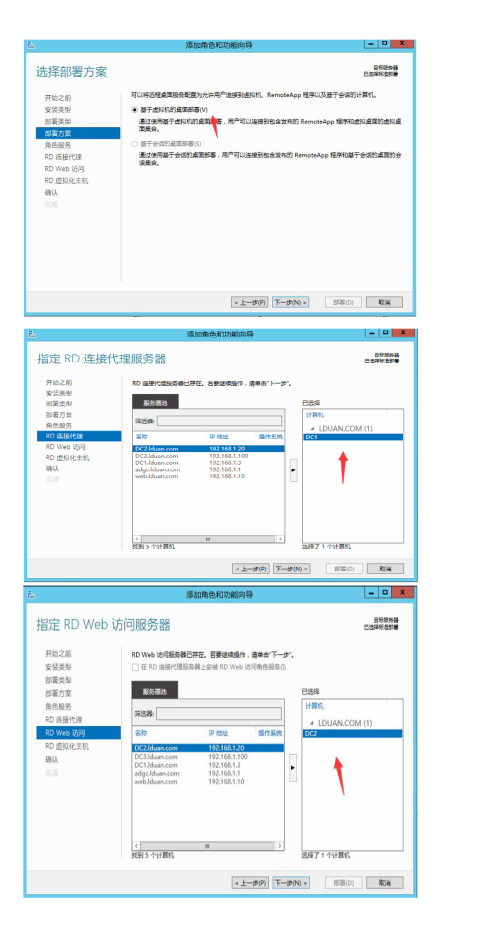Select 基于虚拟机的桌面部署(V) radio button
The width and height of the screenshot is (500, 935).
point(134,110)
